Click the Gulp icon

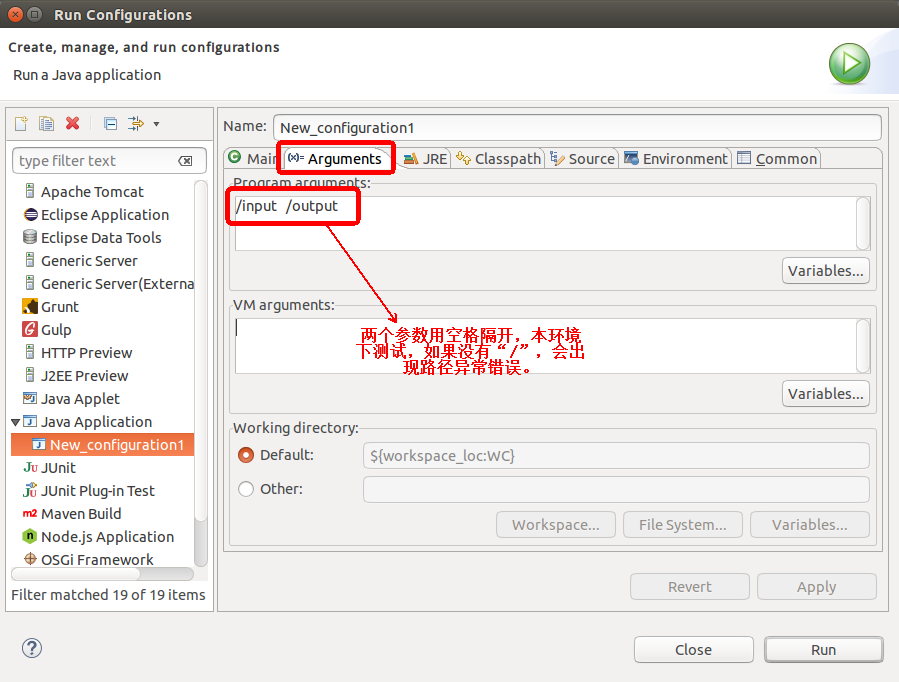30,329
